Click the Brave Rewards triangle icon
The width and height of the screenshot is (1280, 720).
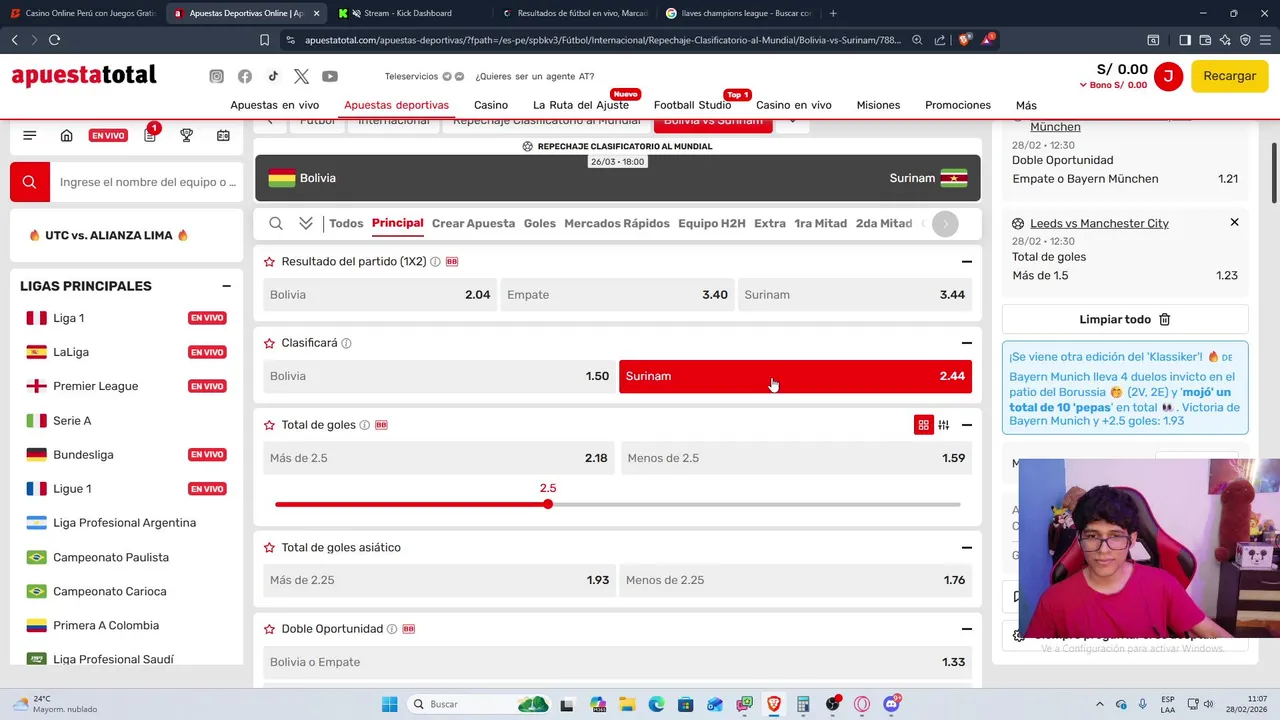click(988, 39)
